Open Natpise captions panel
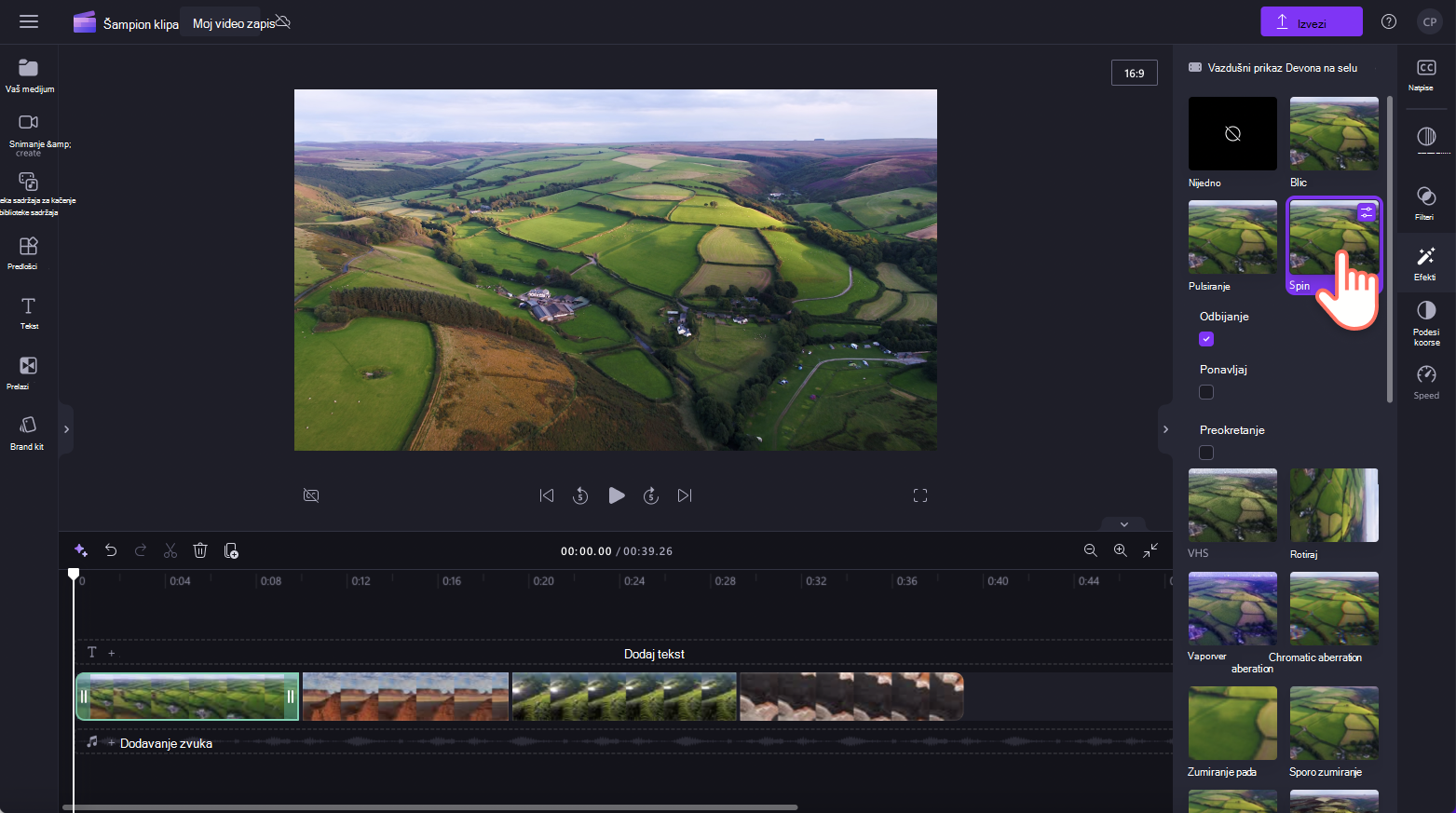1456x813 pixels. [1426, 75]
